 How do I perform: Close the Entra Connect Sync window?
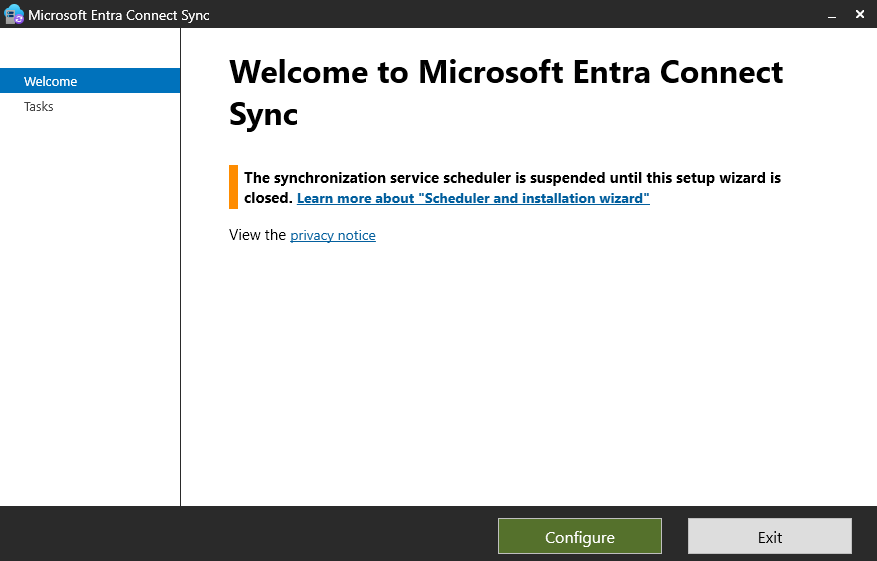(x=860, y=14)
